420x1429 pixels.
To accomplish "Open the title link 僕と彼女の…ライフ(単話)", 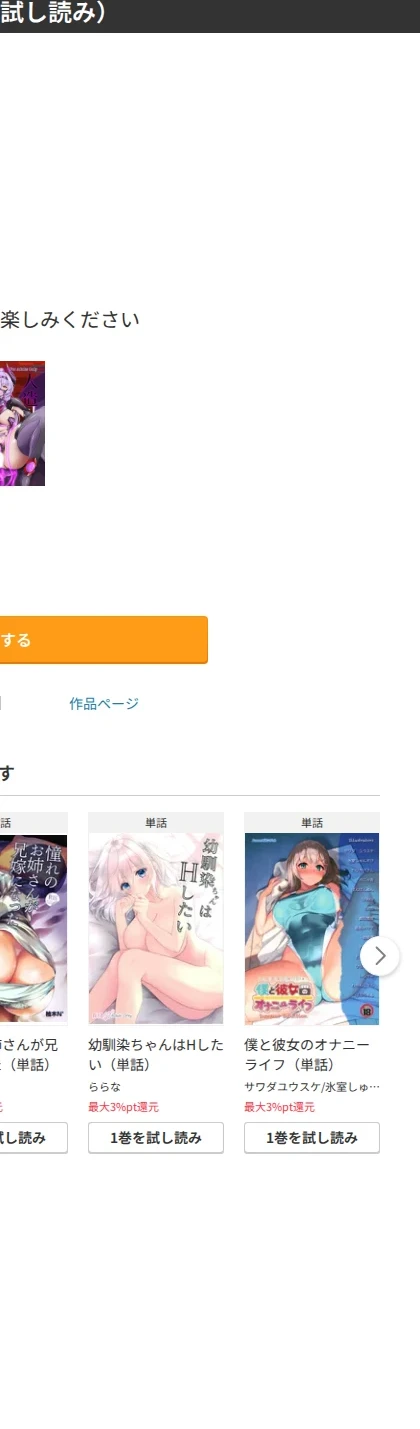I will 307,1054.
